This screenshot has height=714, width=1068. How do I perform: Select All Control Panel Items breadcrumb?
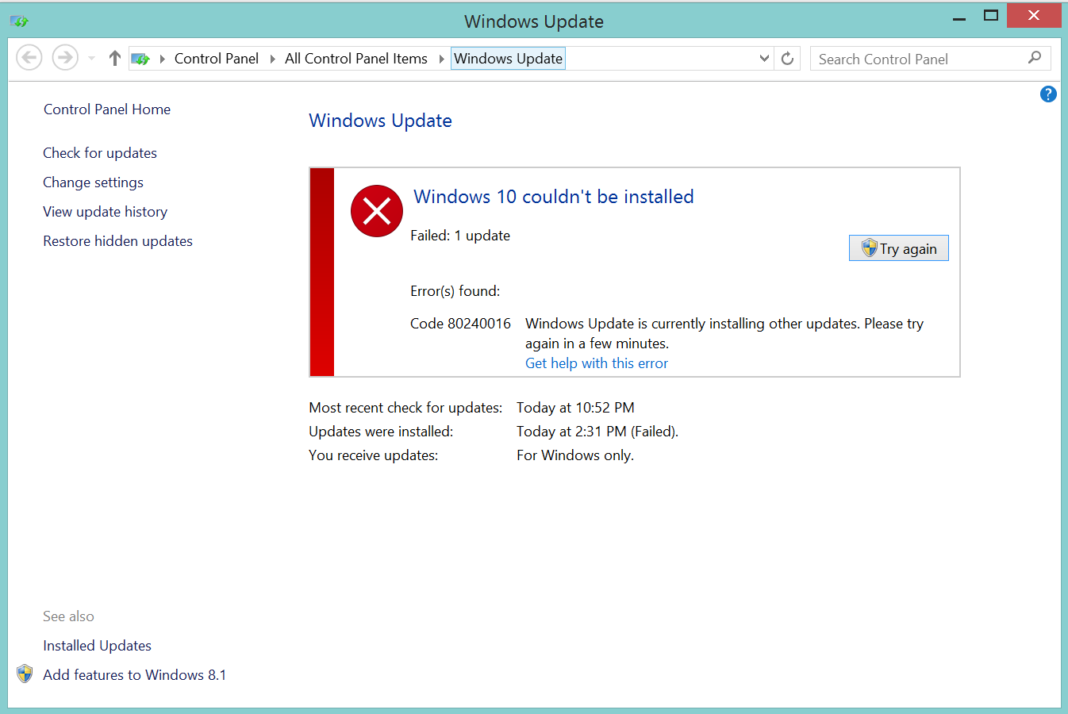pyautogui.click(x=355, y=58)
